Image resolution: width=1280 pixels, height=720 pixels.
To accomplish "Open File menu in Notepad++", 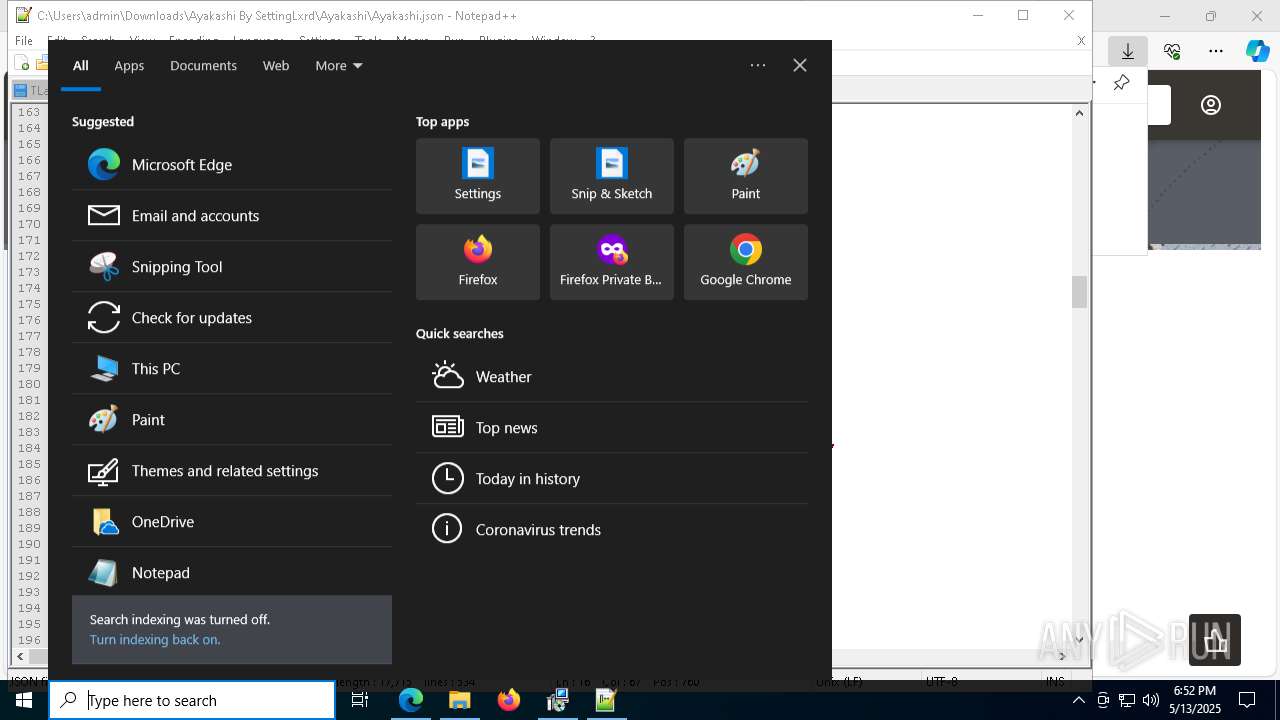I will pyautogui.click(x=24, y=40).
